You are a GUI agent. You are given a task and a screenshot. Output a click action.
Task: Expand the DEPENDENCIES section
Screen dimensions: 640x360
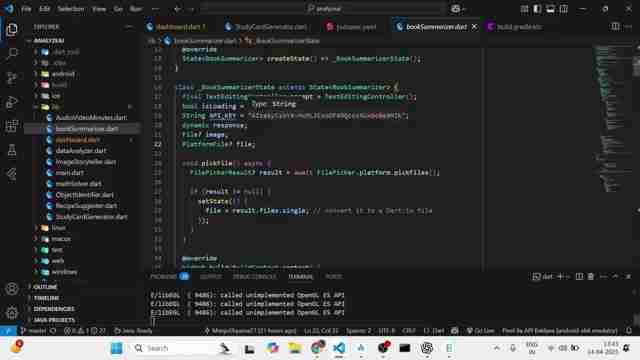[53, 309]
